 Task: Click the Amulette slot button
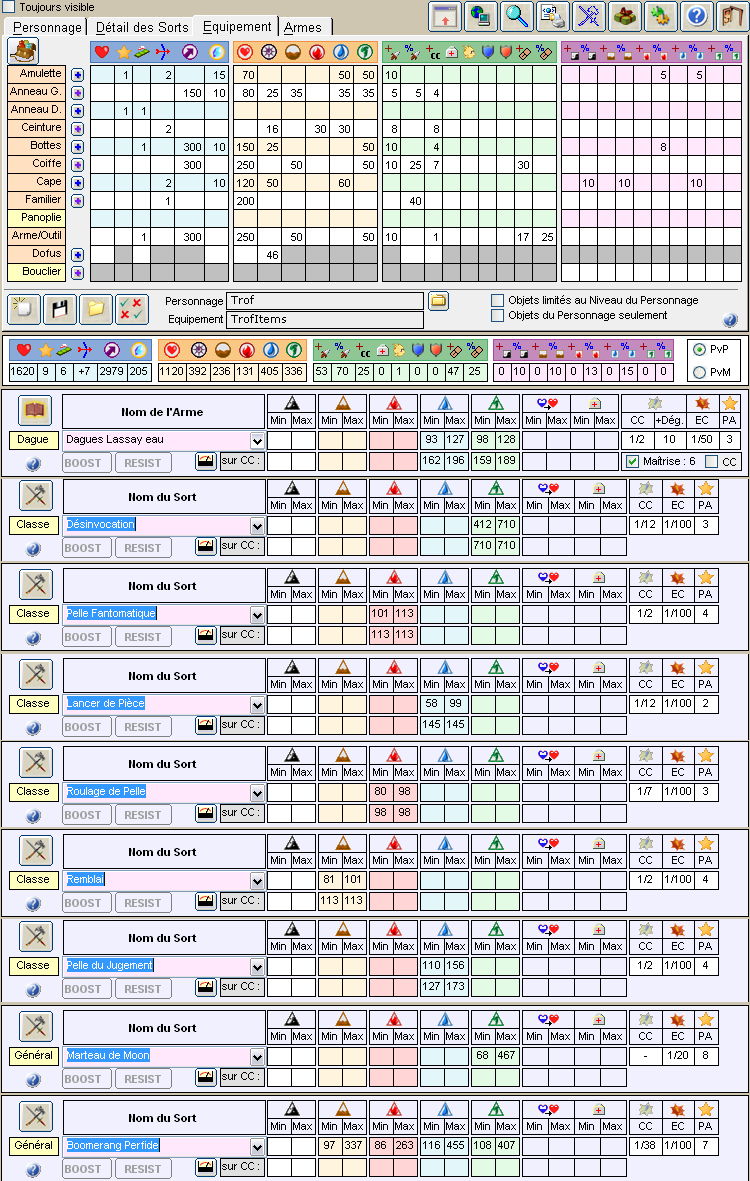click(36, 74)
